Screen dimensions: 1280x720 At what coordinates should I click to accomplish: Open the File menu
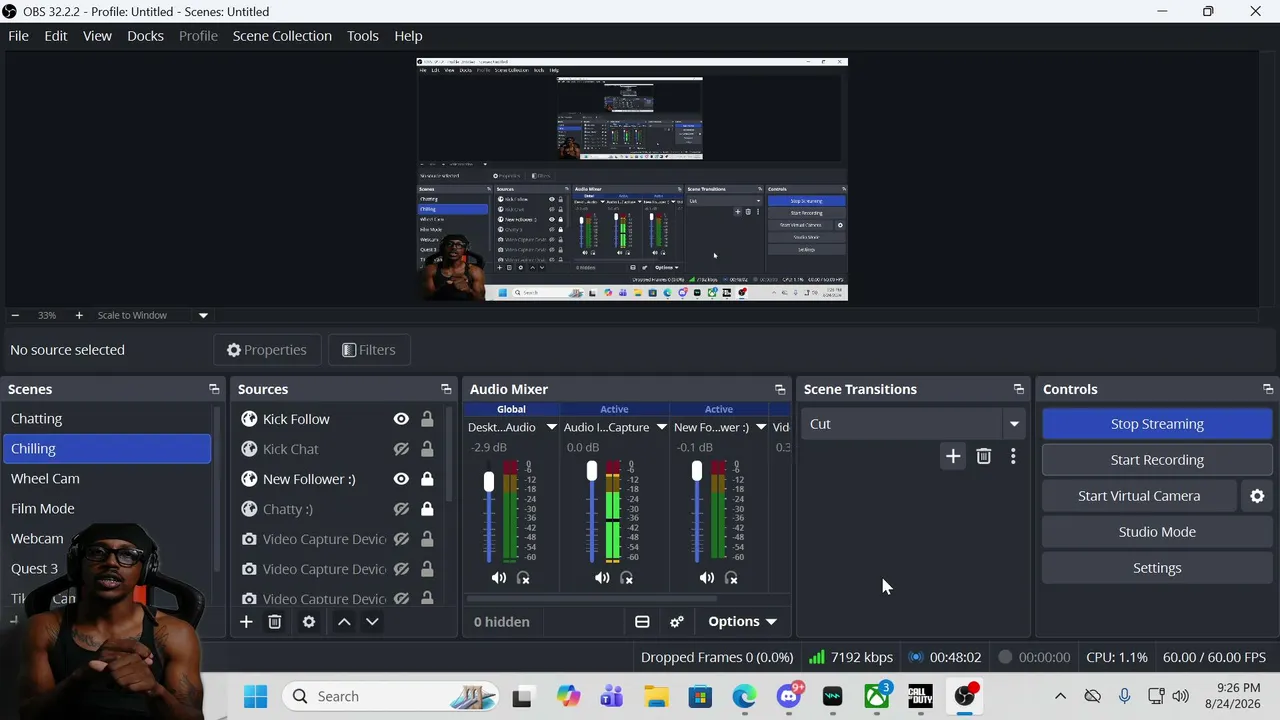pyautogui.click(x=18, y=36)
